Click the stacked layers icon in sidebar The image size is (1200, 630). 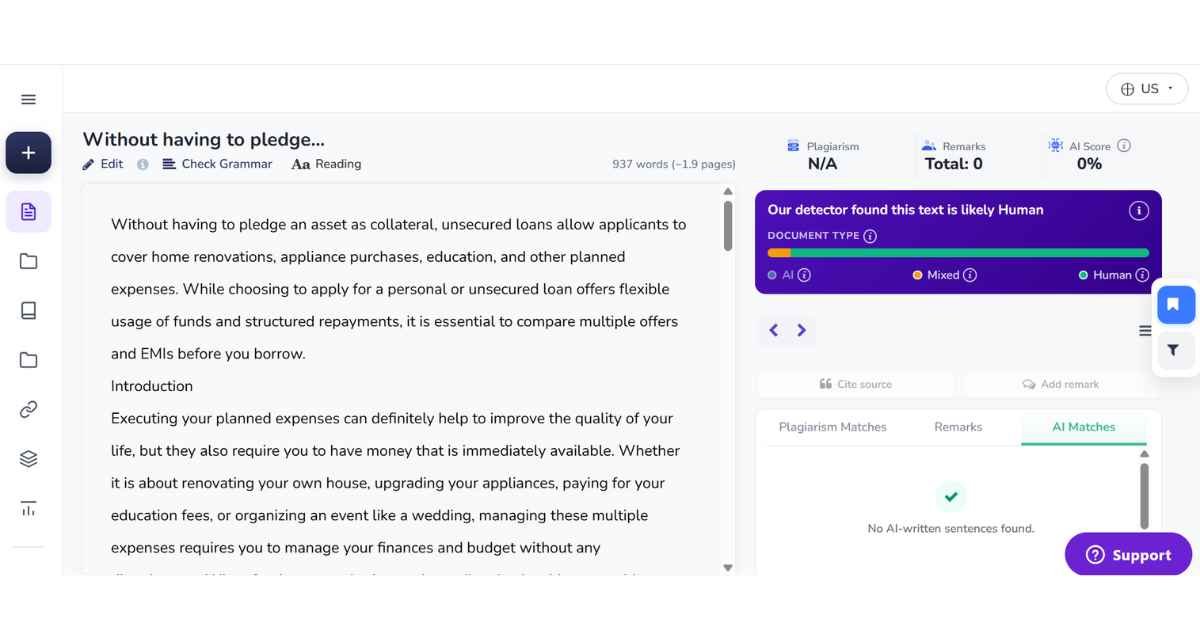pyautogui.click(x=28, y=459)
